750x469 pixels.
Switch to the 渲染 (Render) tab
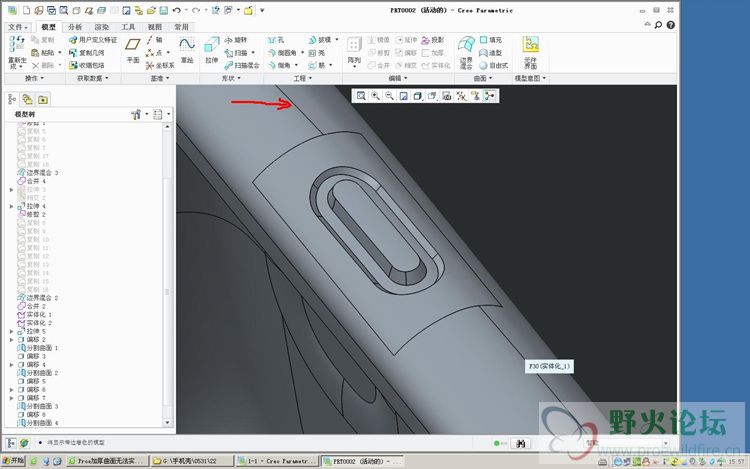[101, 27]
